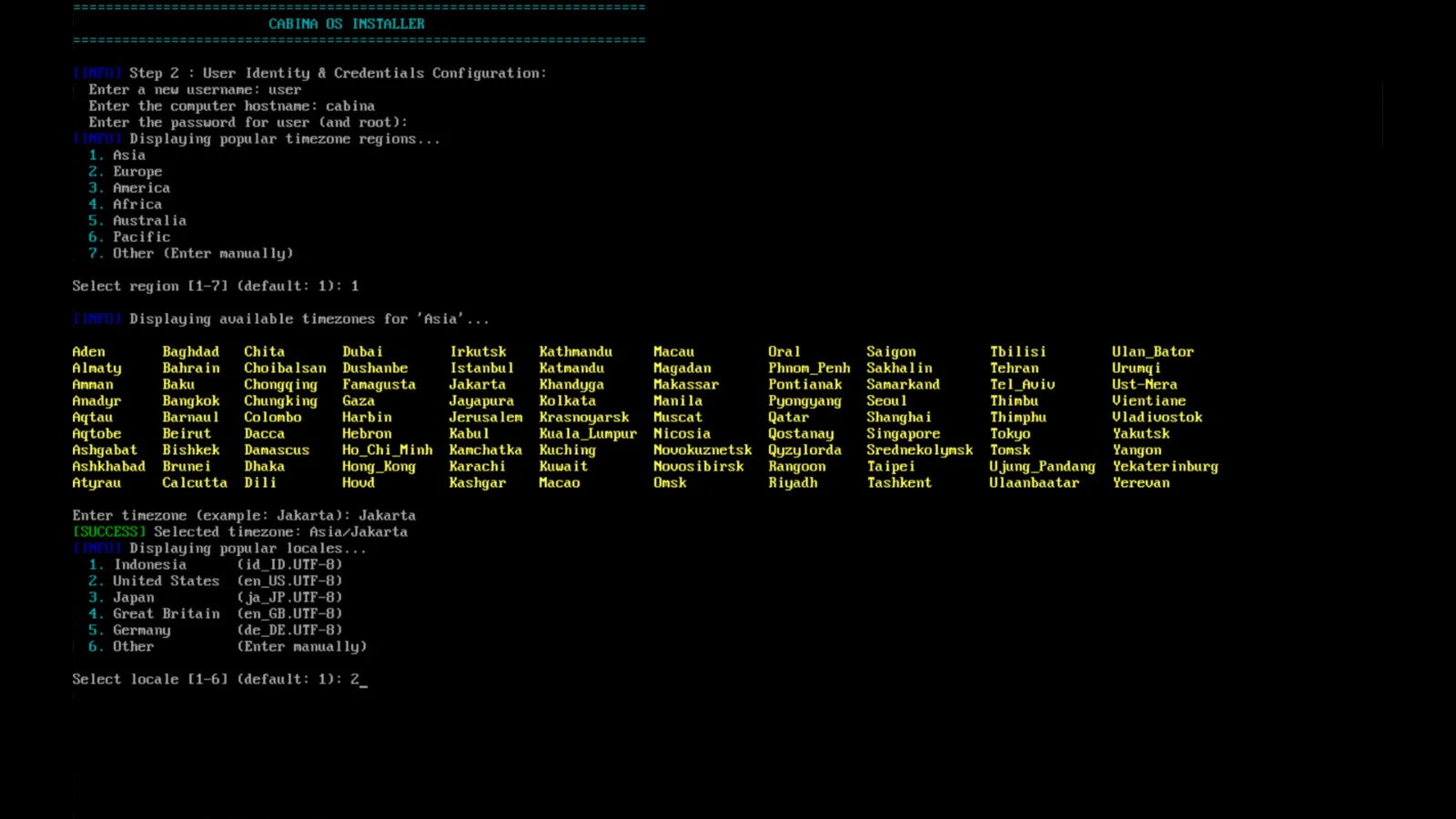
Task: Click the 'Phnom_Penh' timezone entry
Action: coord(809,368)
